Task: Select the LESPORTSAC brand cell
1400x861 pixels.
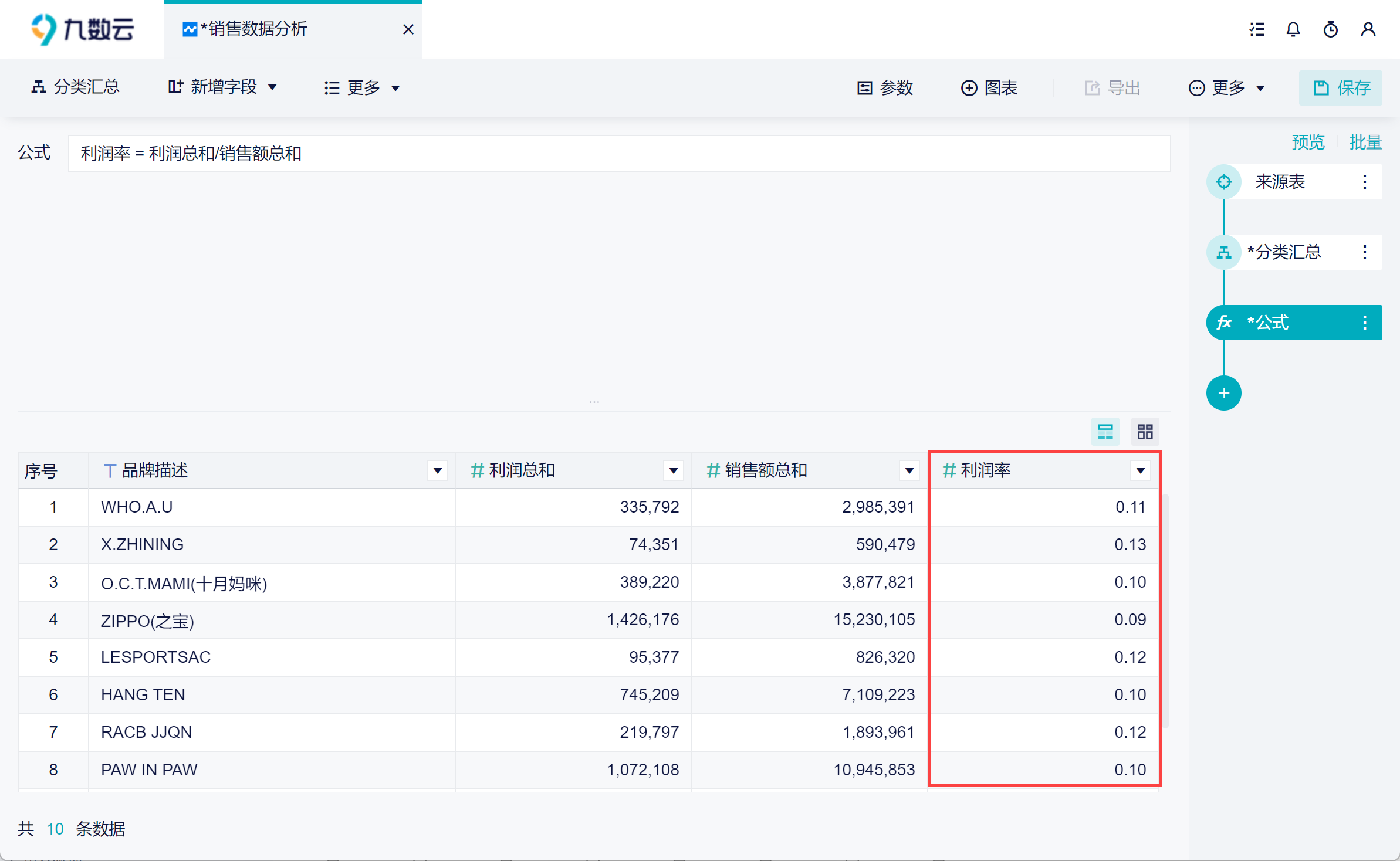Action: tap(272, 657)
